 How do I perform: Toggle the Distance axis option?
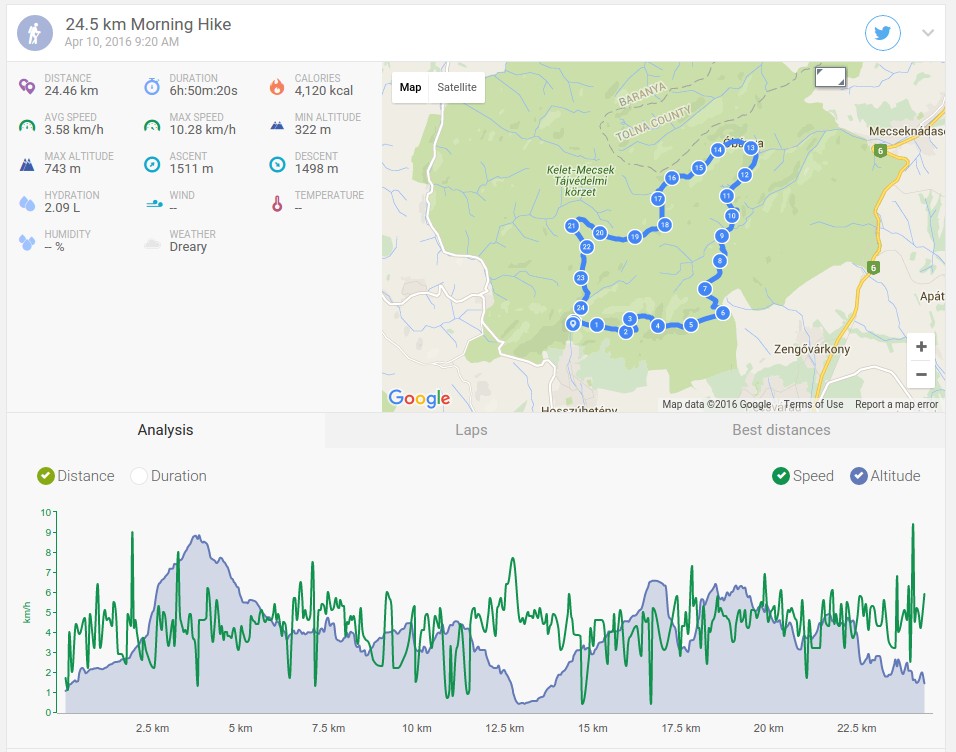[76, 476]
